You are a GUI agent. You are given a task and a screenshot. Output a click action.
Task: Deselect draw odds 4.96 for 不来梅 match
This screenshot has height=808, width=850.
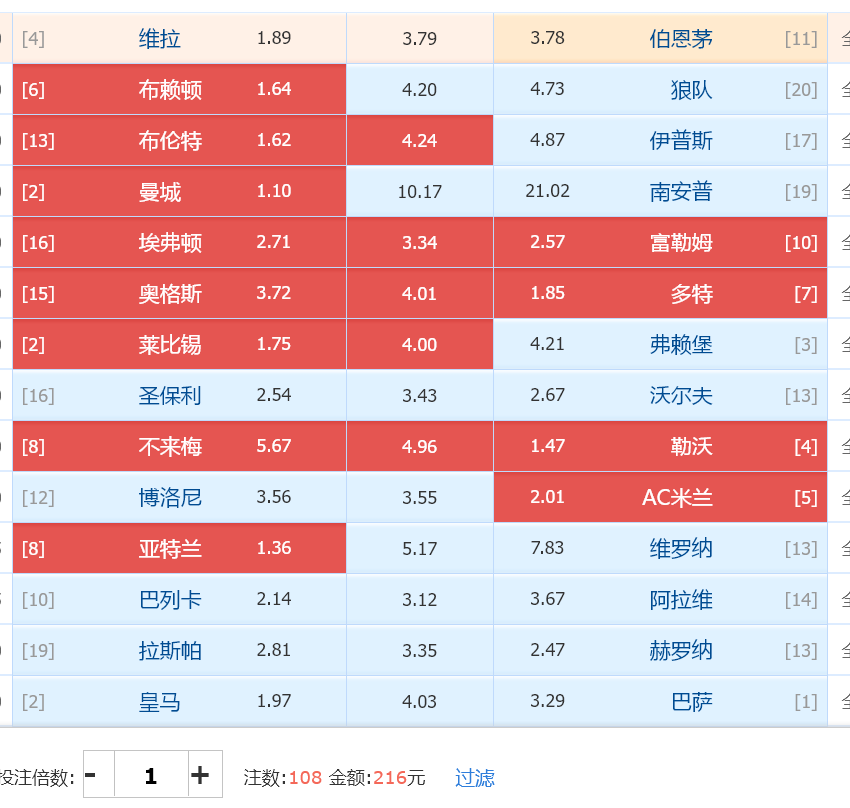(420, 446)
